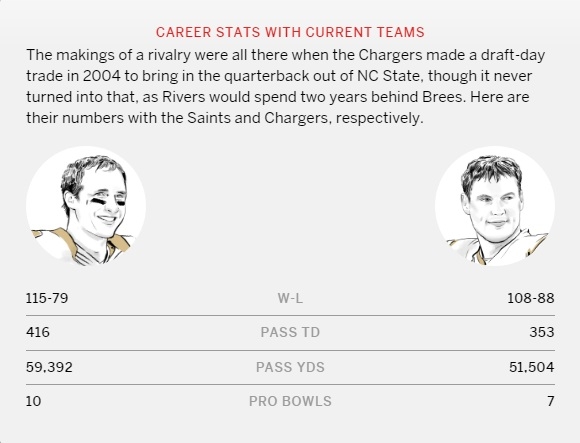580x443 pixels.
Task: Click the PASS YDS stat label
Action: click(290, 367)
